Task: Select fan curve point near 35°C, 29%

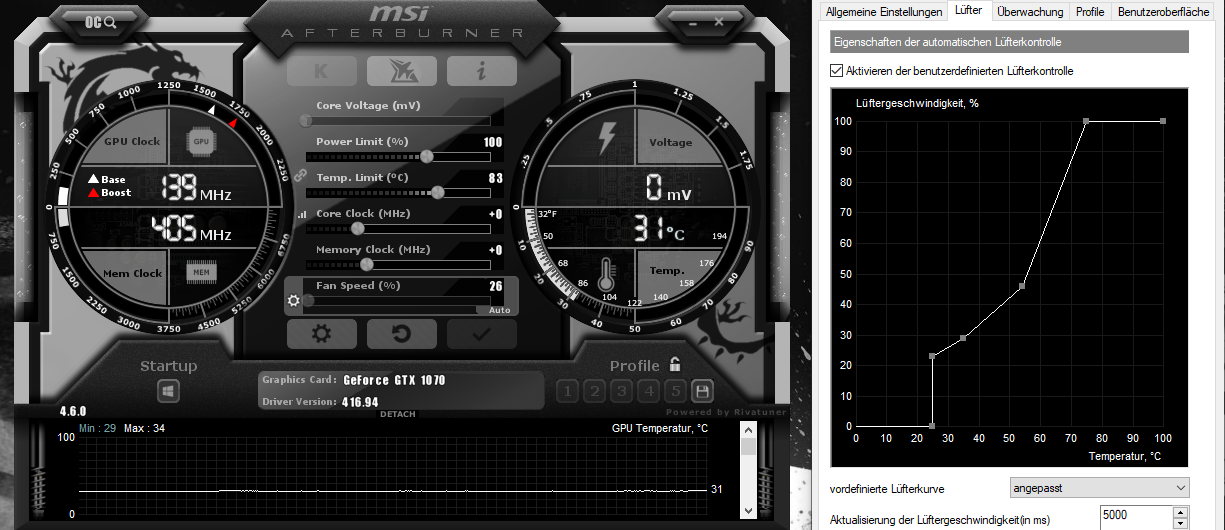Action: pyautogui.click(x=963, y=338)
